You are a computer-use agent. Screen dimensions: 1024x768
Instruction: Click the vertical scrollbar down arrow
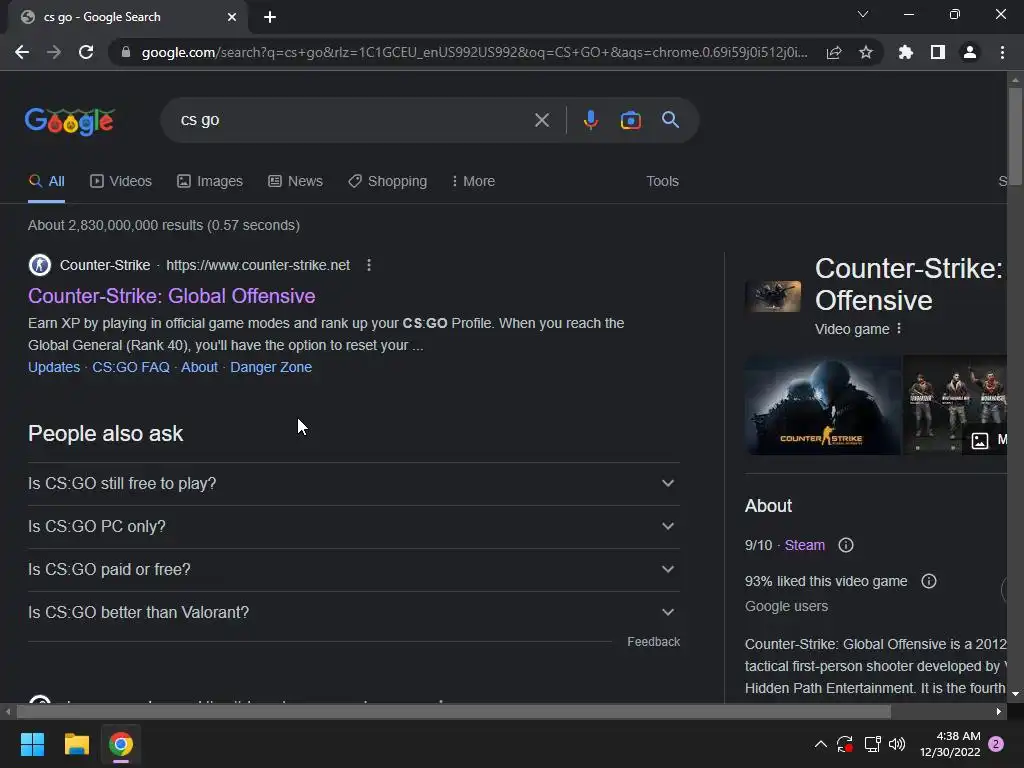click(1015, 694)
